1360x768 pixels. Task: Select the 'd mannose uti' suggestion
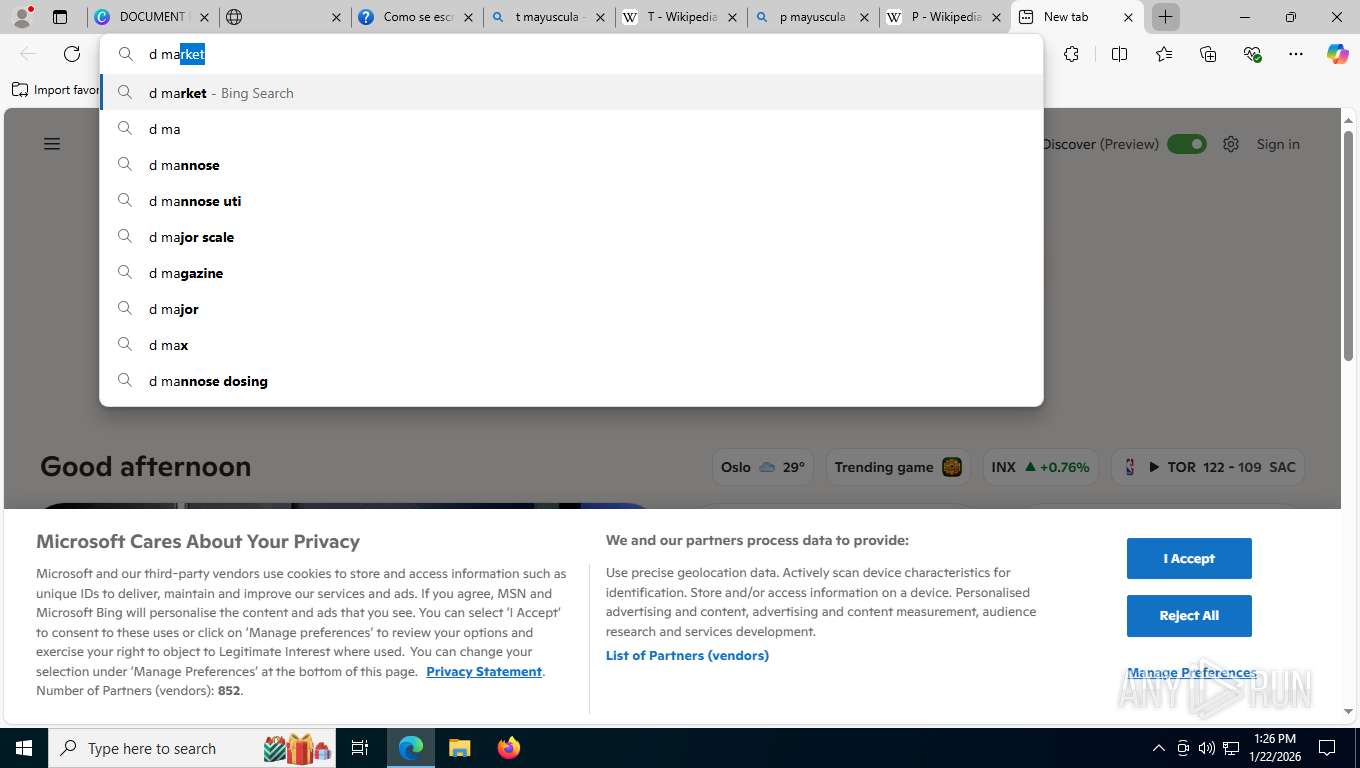[571, 201]
